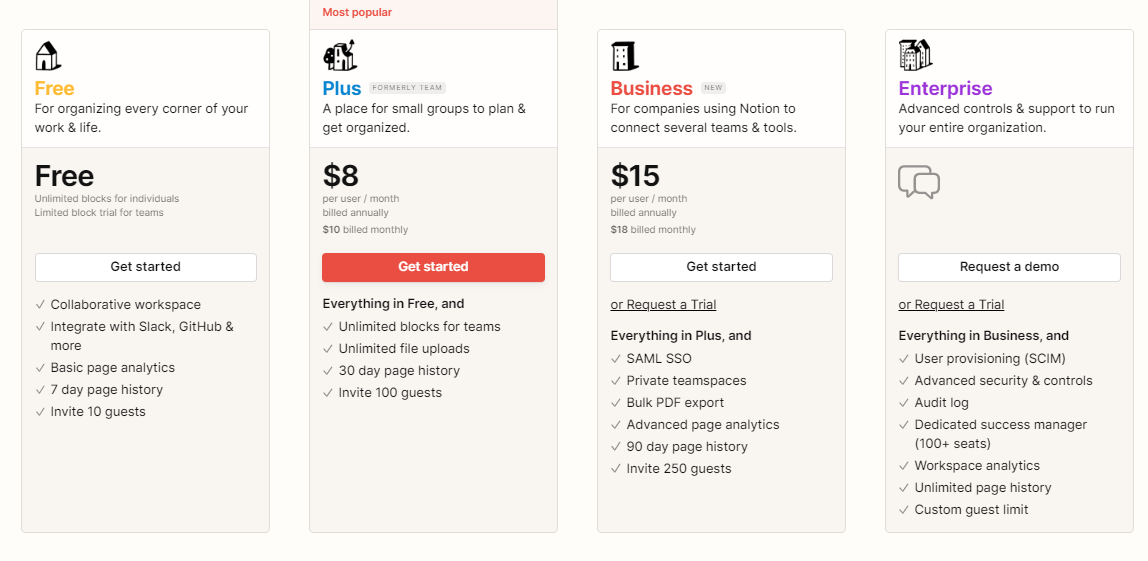Open Request a Trial link under Business

tap(663, 305)
